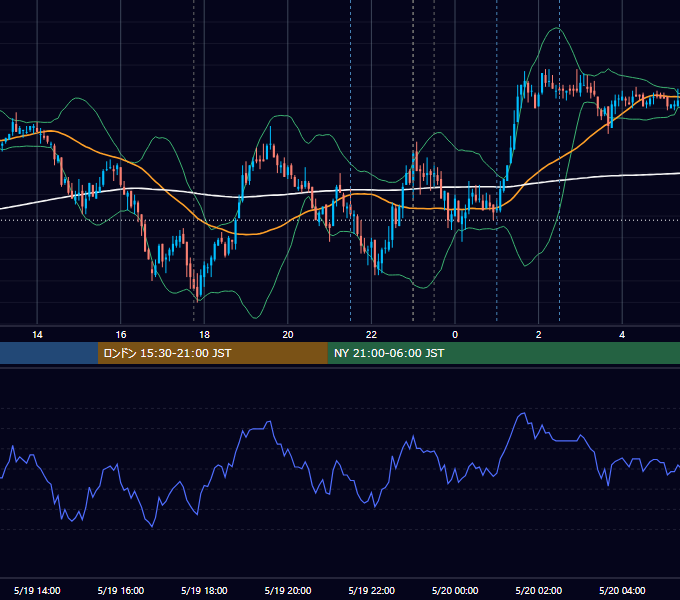The height and width of the screenshot is (600, 680).
Task: Select the NY 21:00-06:00 JST session bar
Action: (x=503, y=353)
